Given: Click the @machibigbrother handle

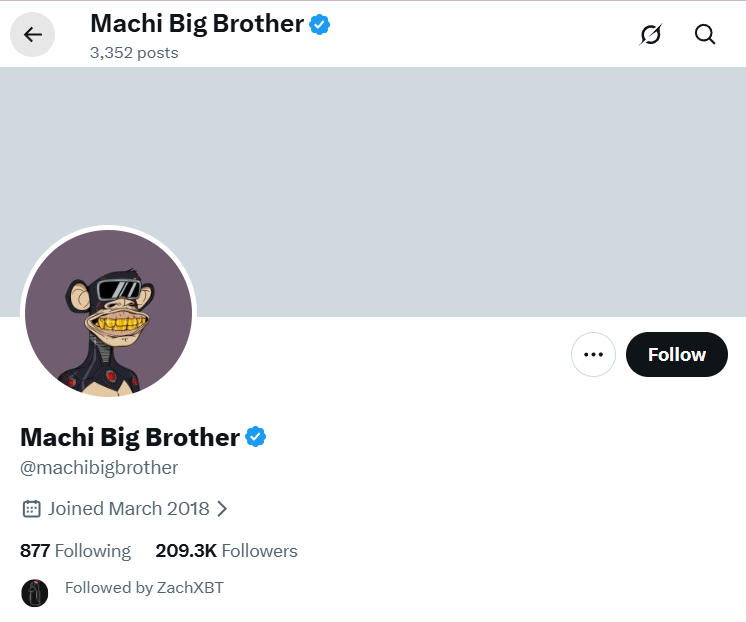Looking at the screenshot, I should tap(99, 467).
